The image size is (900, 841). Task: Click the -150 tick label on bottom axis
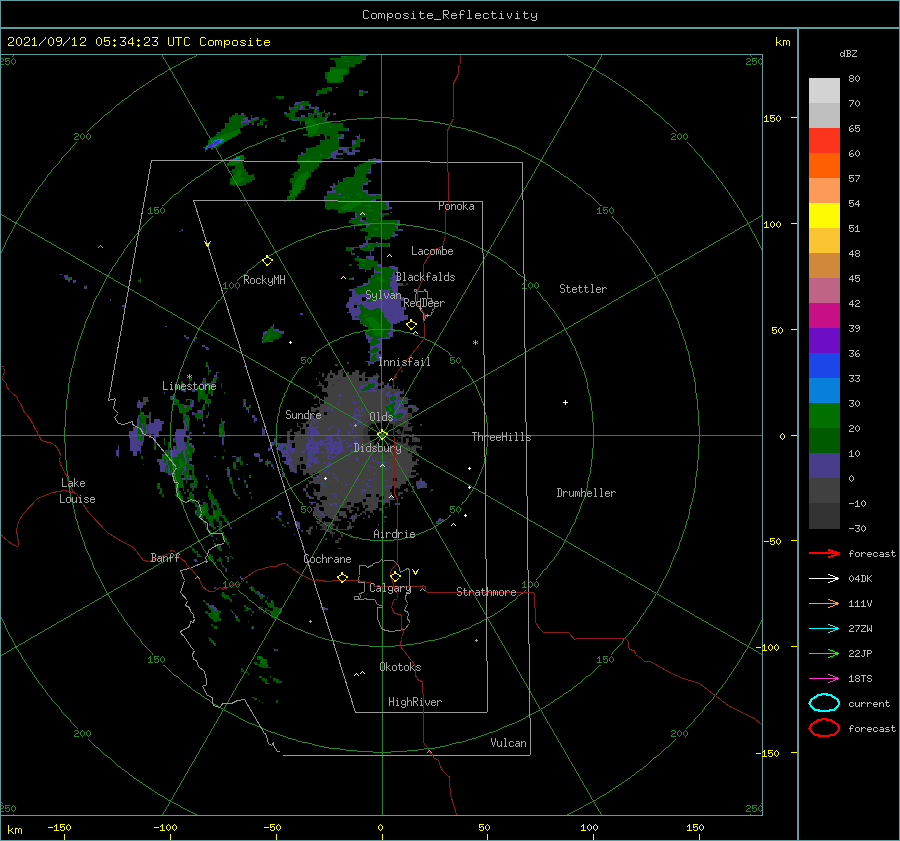[x=59, y=827]
